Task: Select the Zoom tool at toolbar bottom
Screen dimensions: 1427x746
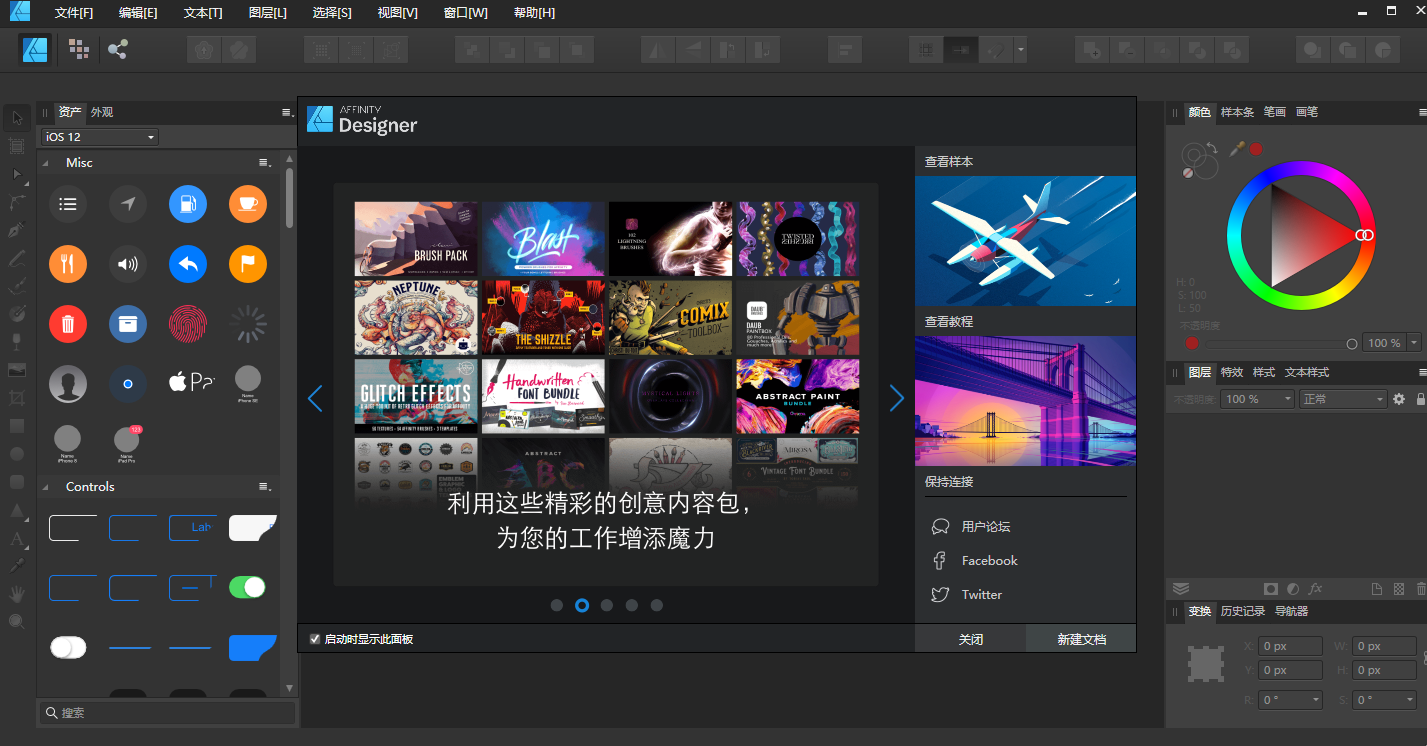Action: tap(16, 621)
